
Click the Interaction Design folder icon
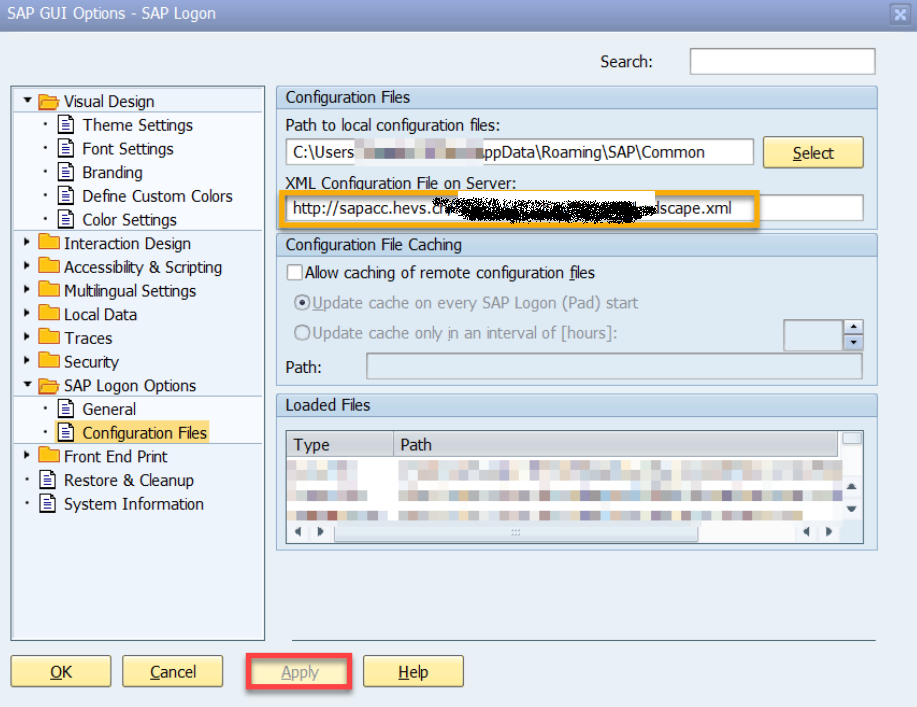pos(49,242)
